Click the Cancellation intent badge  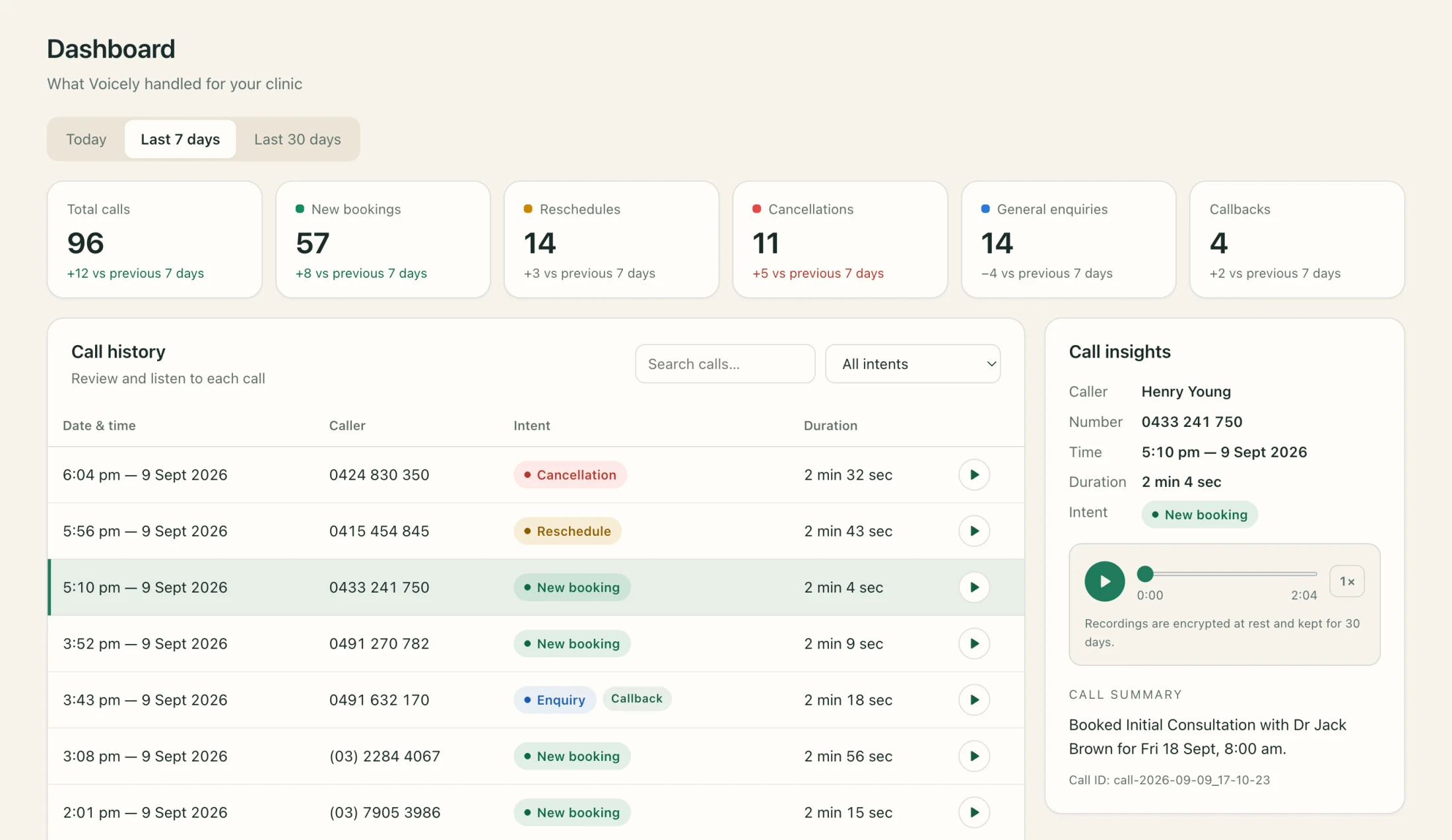click(570, 474)
